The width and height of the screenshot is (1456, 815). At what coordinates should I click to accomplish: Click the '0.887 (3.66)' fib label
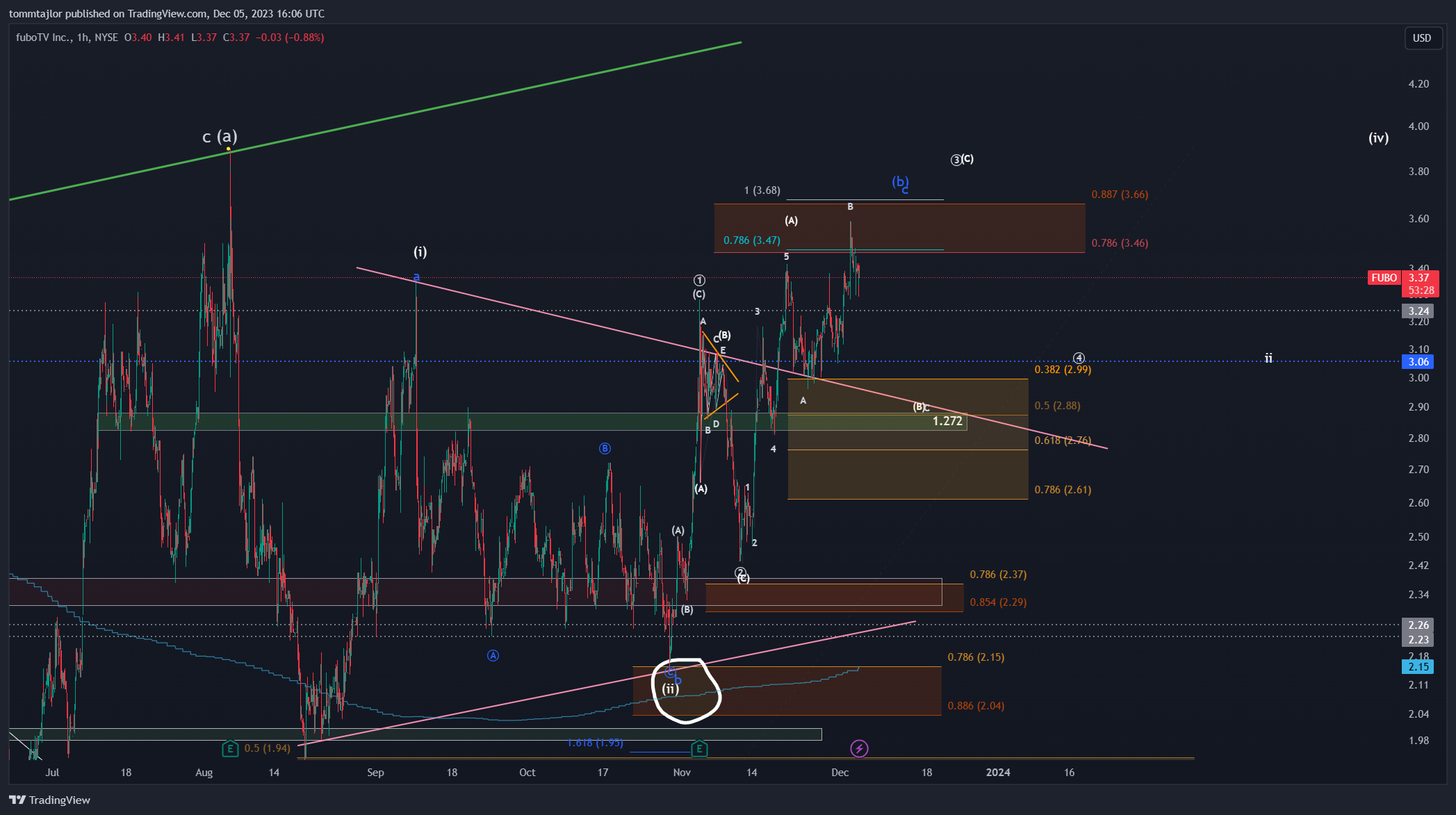click(x=1120, y=195)
